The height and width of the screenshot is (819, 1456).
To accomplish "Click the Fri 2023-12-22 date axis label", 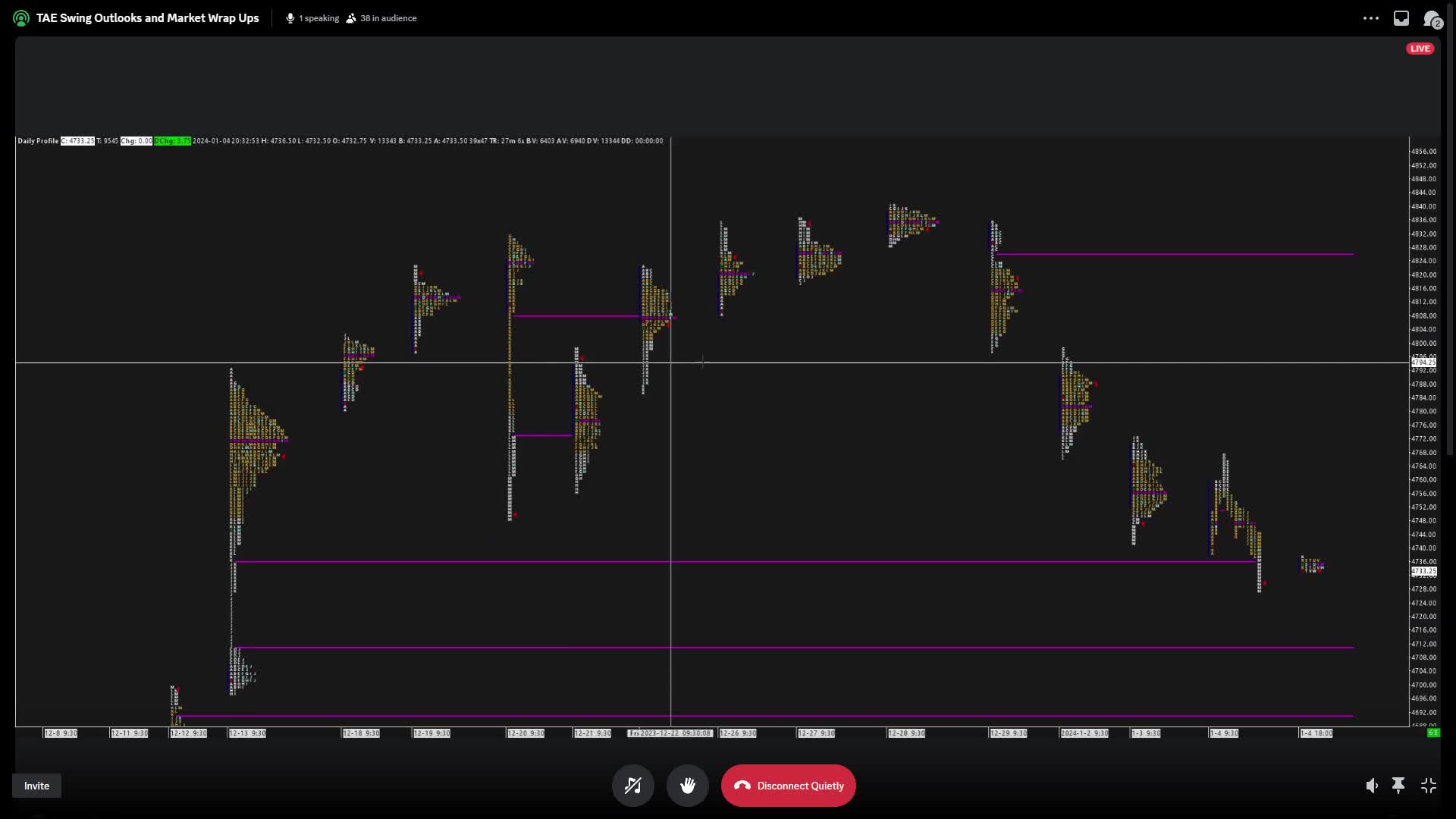I will (x=670, y=733).
